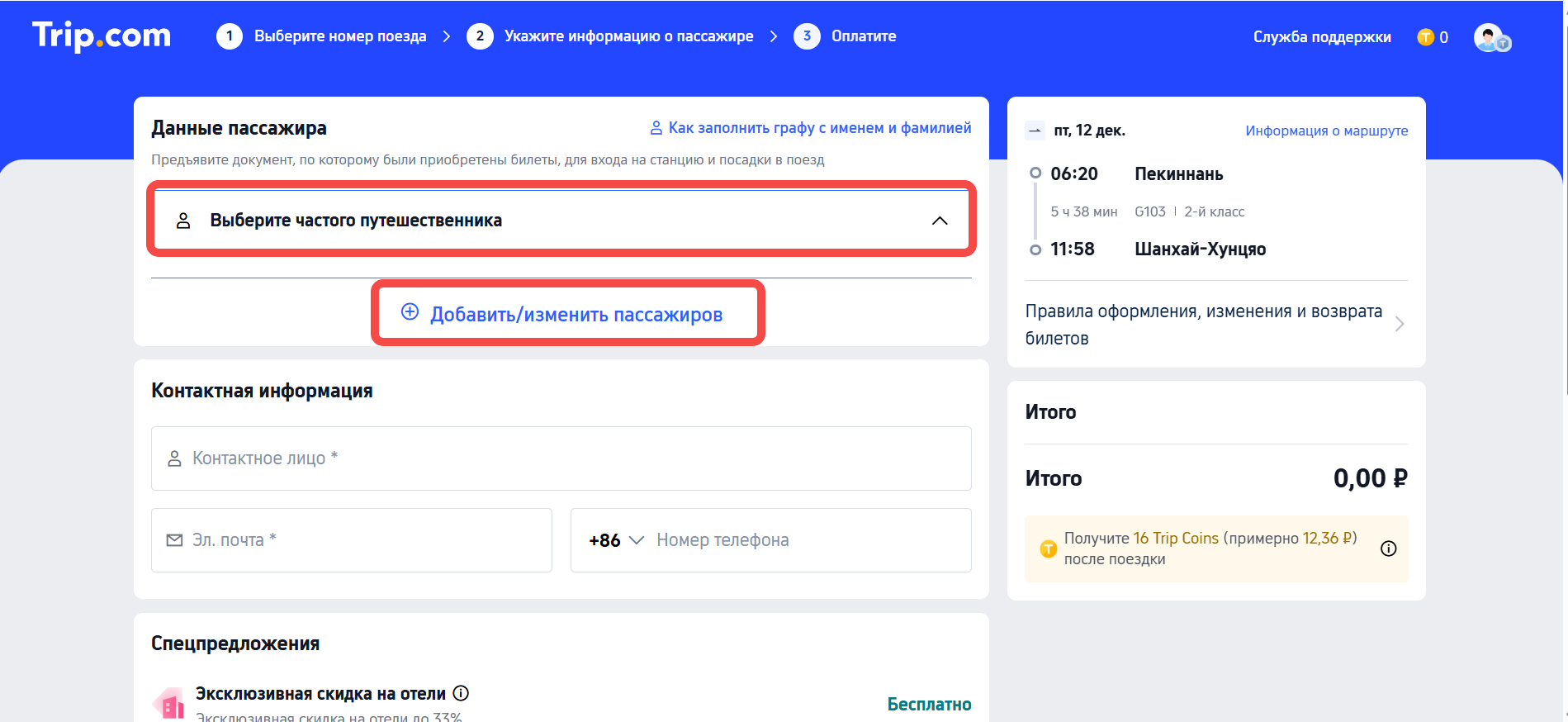Focus the contact person input field
Viewport: 1568px width, 722px height.
point(561,458)
